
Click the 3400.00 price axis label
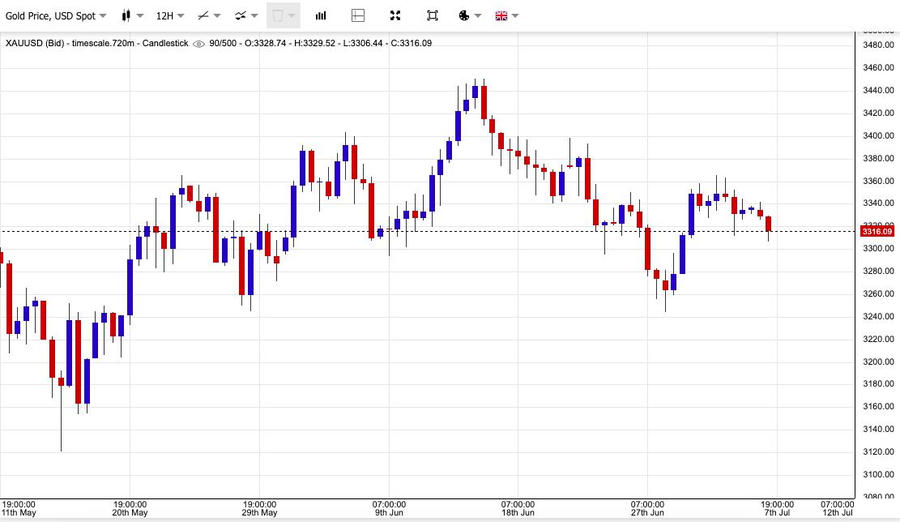pos(878,136)
